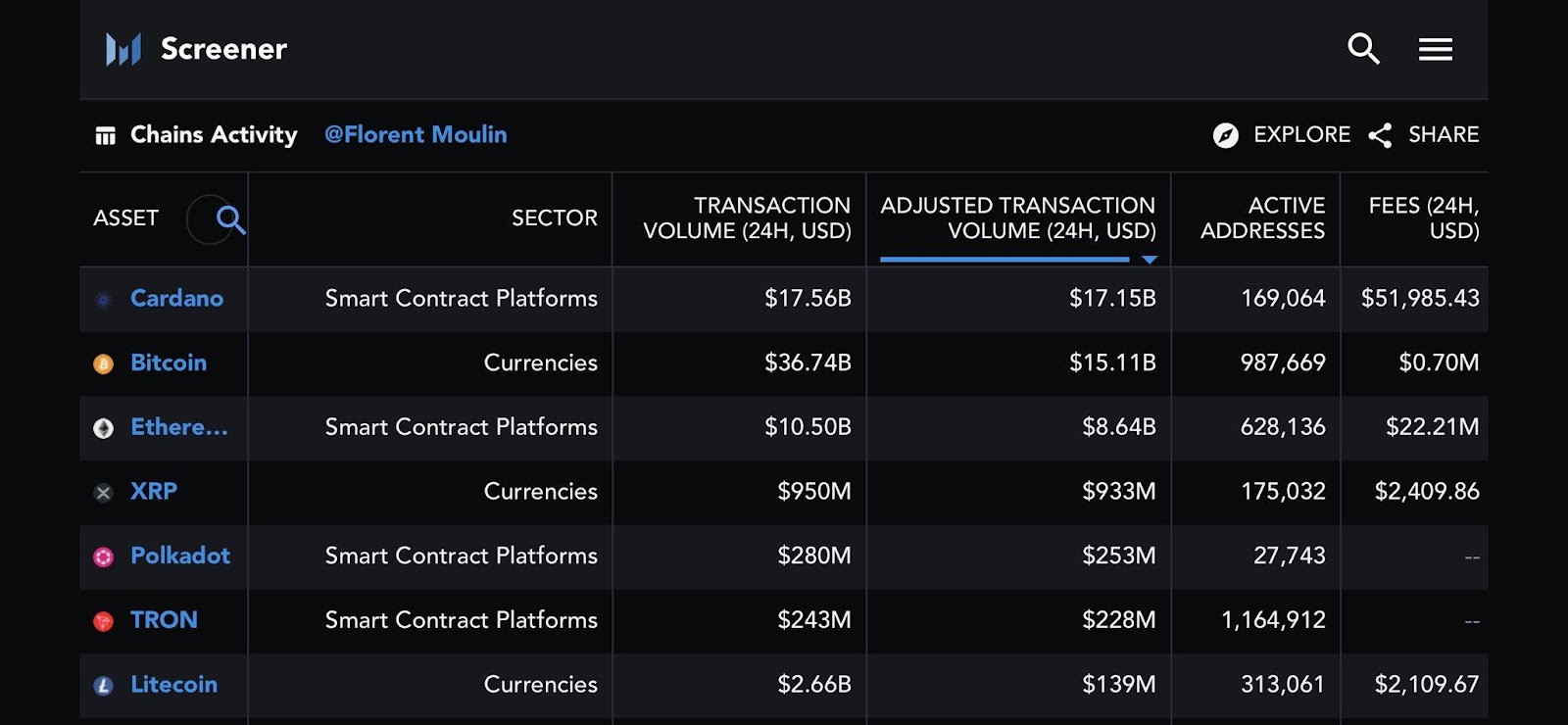
Task: Click the Messari Screener logo icon
Action: pyautogui.click(x=123, y=49)
